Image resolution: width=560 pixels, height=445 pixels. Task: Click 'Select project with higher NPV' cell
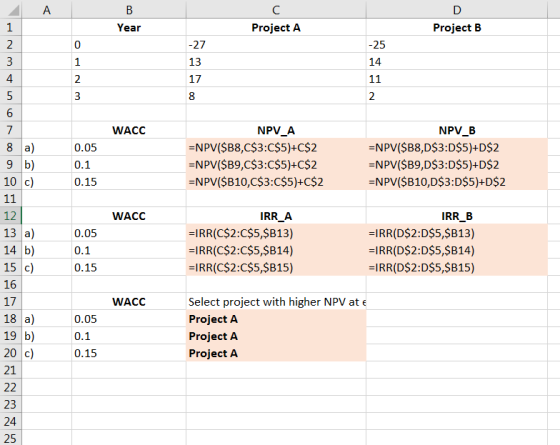[x=276, y=302]
